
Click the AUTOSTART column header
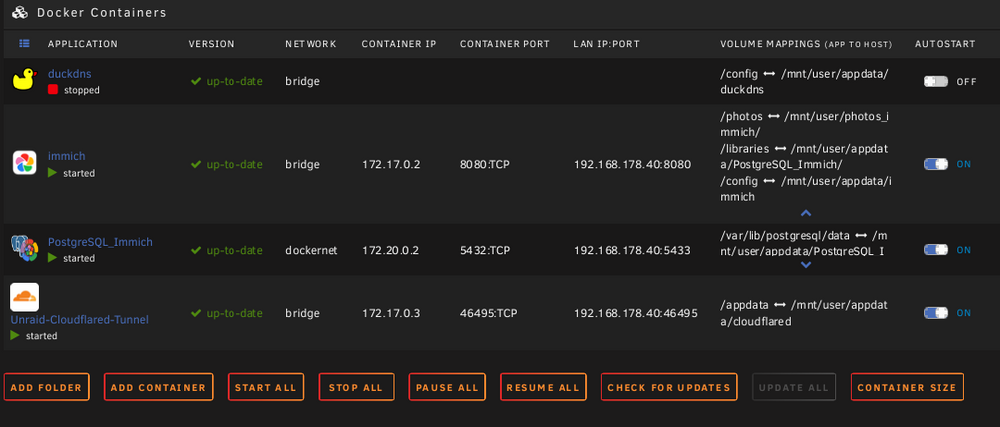tap(945, 44)
